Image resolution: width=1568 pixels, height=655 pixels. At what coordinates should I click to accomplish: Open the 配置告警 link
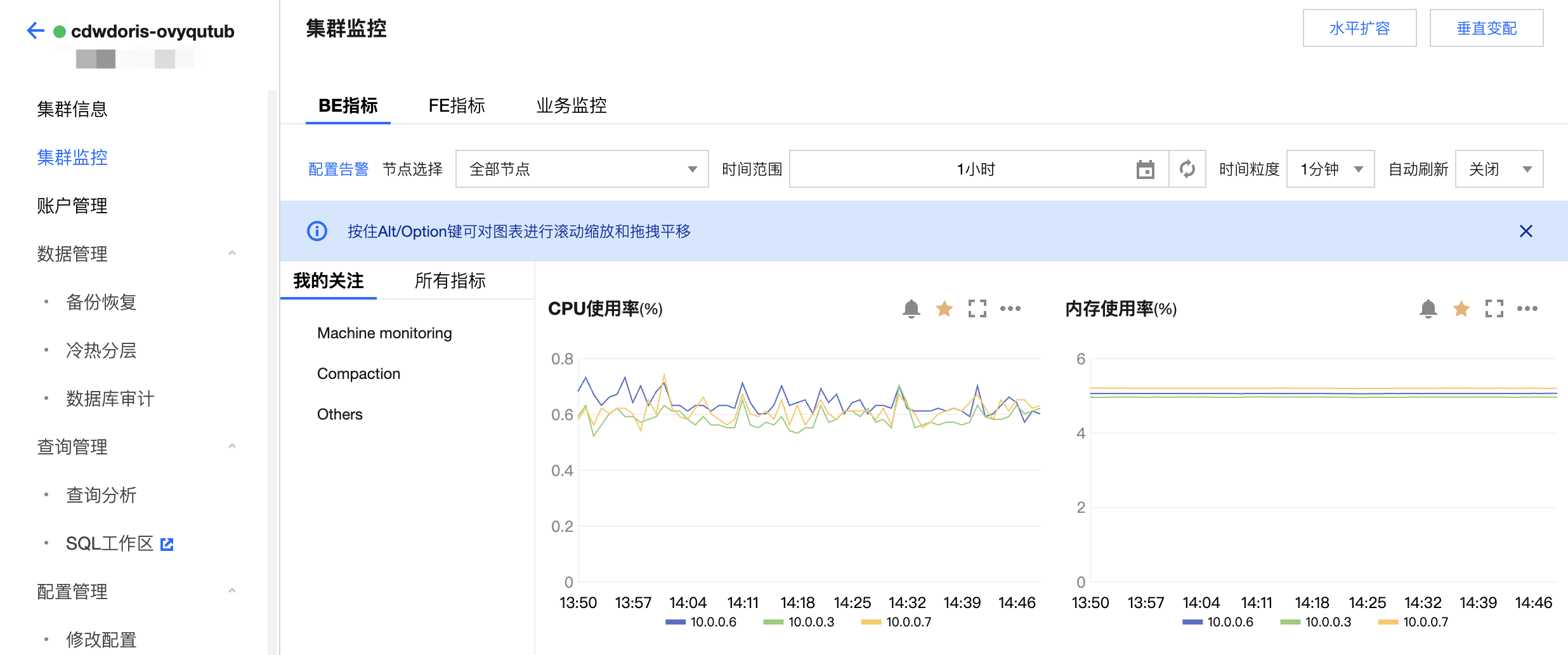click(338, 169)
